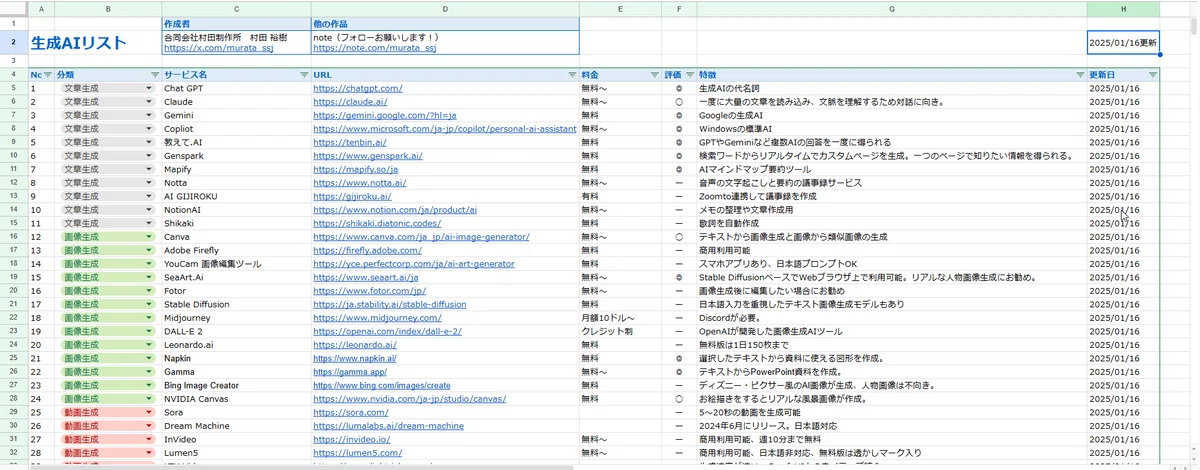The width and height of the screenshot is (1200, 470).
Task: Open the https://chatgpt.com/ link
Action: click(x=357, y=88)
